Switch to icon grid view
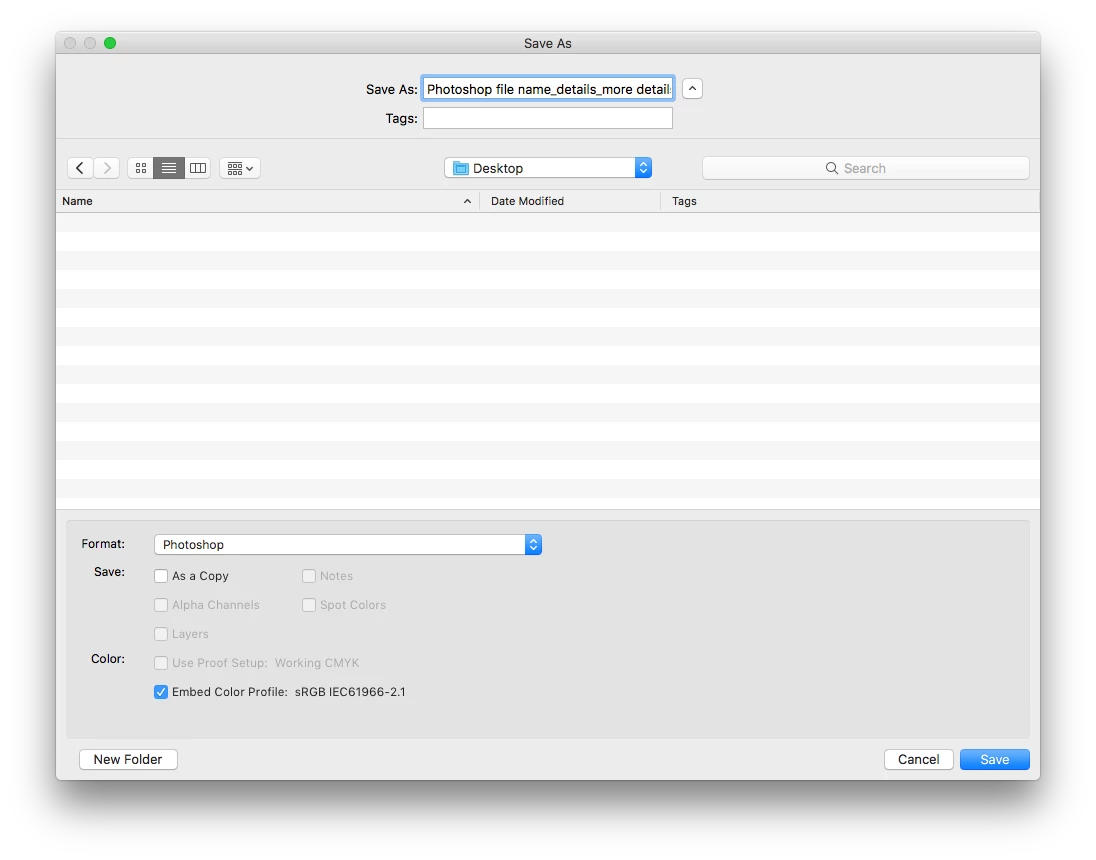The width and height of the screenshot is (1096, 860). coord(140,168)
